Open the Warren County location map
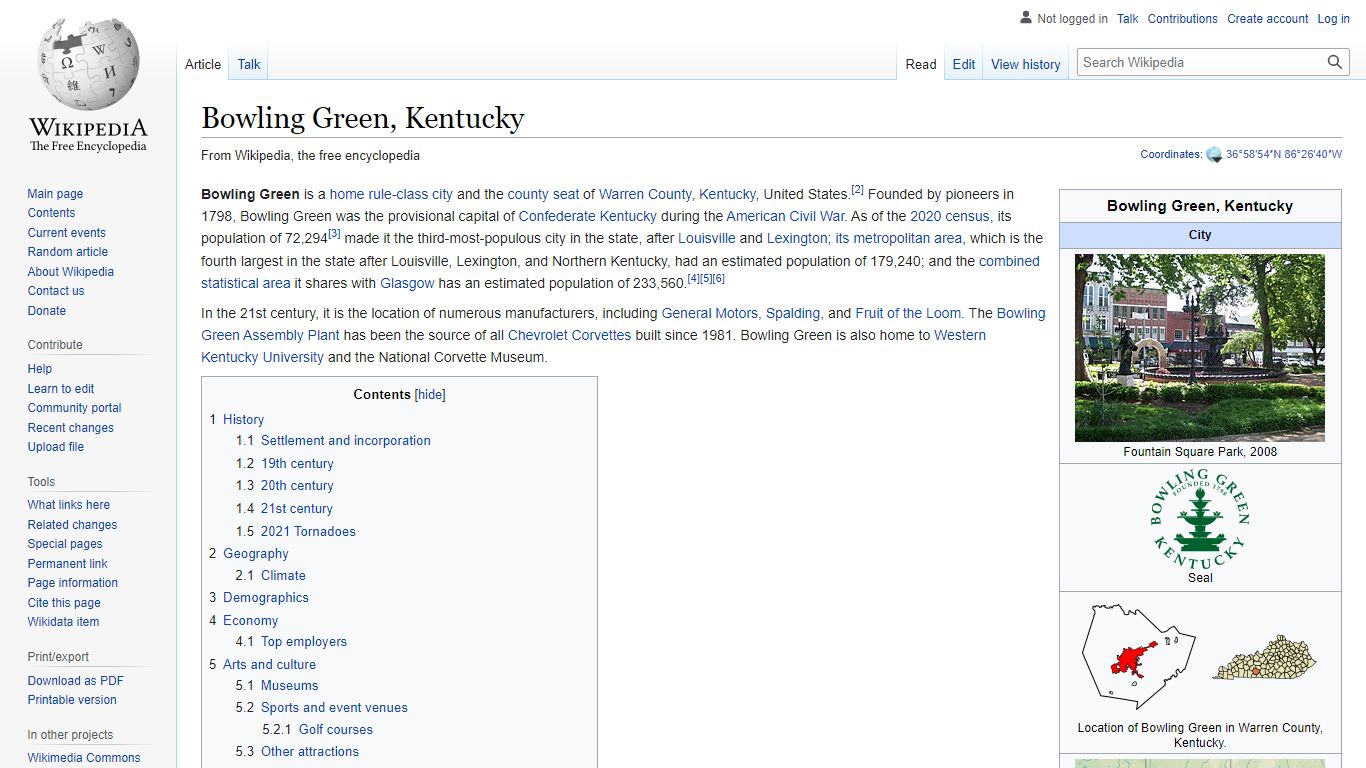This screenshot has width=1366, height=768. [x=1139, y=656]
